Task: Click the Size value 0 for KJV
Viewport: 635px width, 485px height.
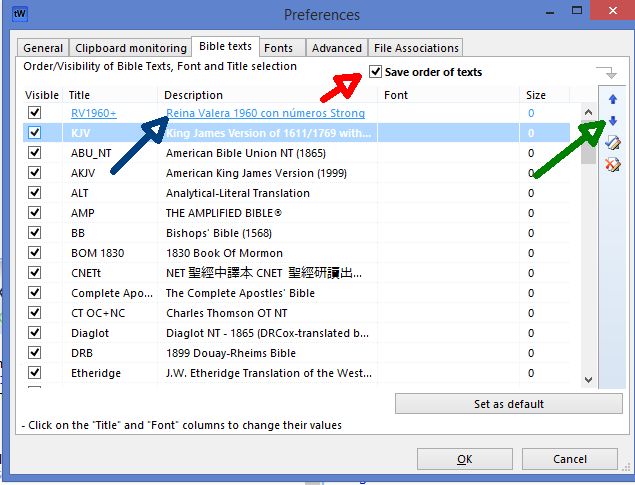Action: coord(531,133)
